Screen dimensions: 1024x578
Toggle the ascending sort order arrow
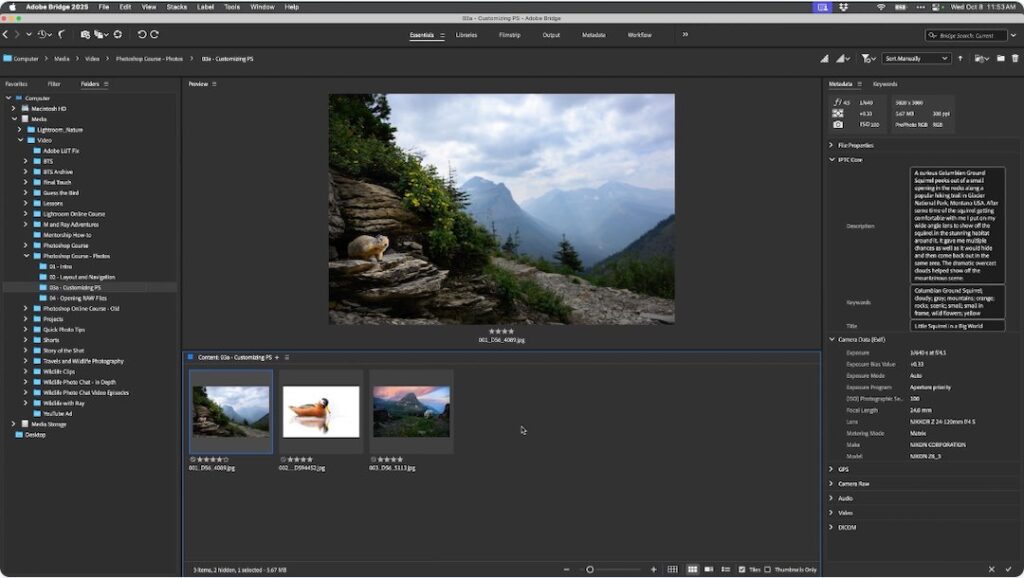pyautogui.click(x=960, y=58)
